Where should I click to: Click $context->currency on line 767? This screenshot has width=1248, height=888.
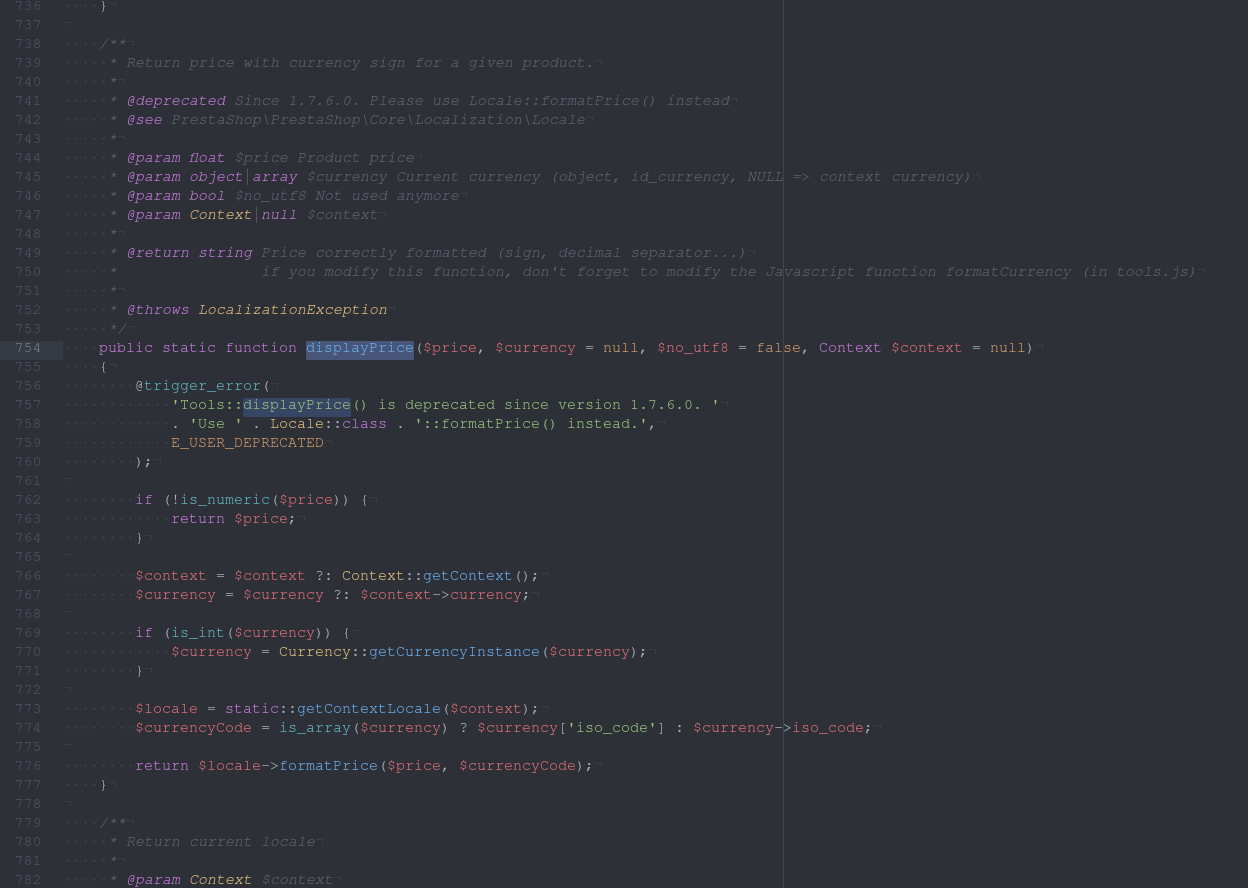(x=442, y=595)
